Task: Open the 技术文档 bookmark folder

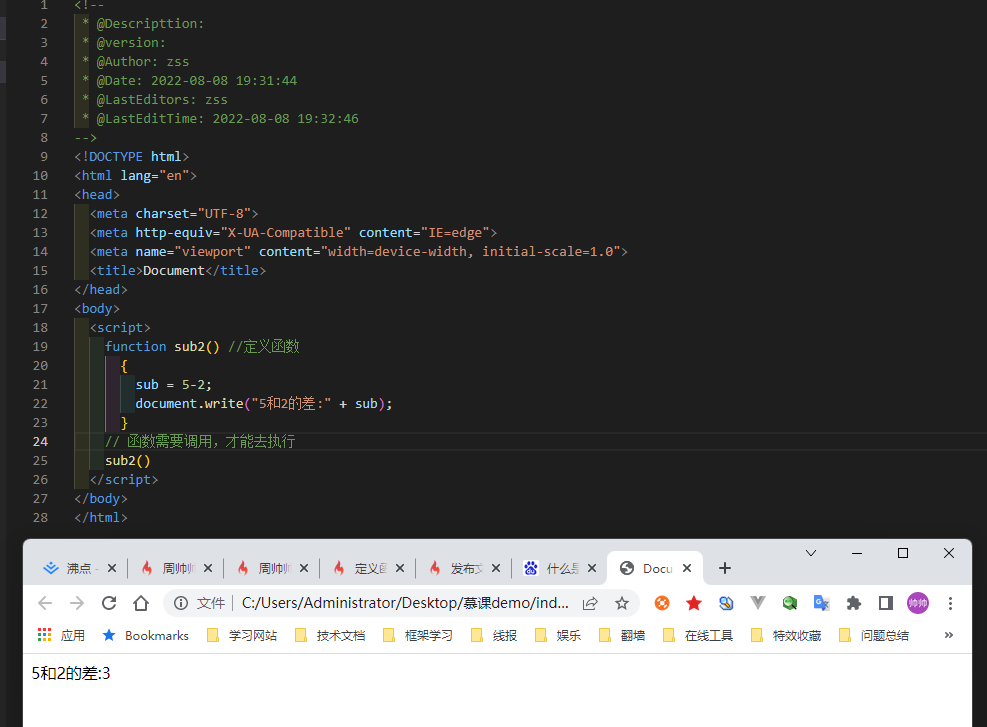Action: point(330,635)
